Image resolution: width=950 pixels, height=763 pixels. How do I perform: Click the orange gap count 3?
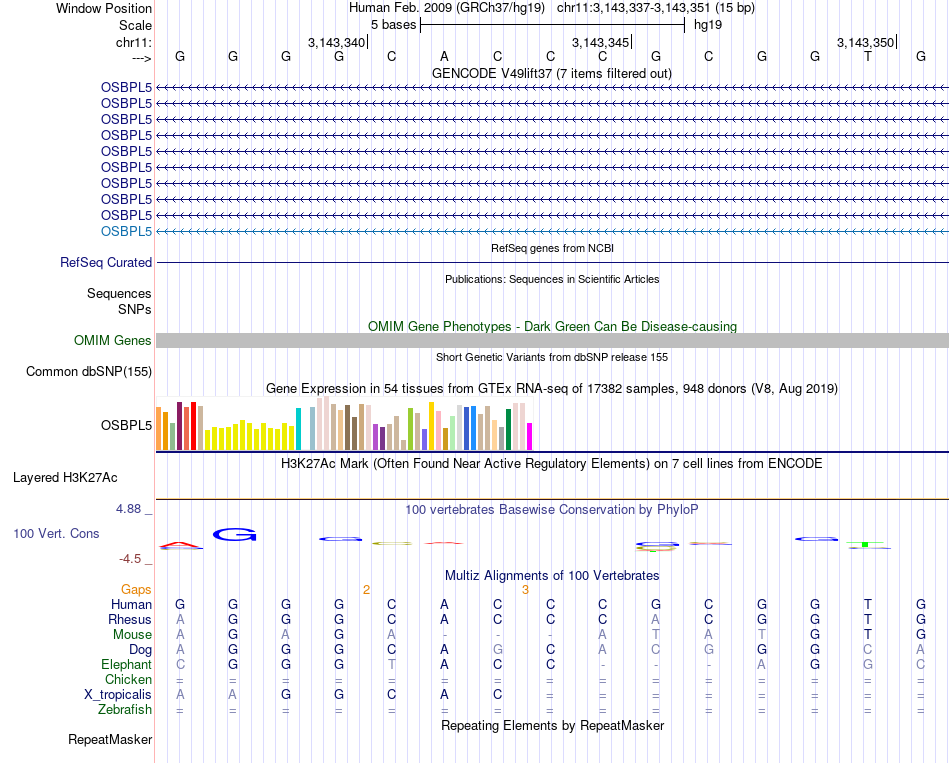tap(525, 590)
